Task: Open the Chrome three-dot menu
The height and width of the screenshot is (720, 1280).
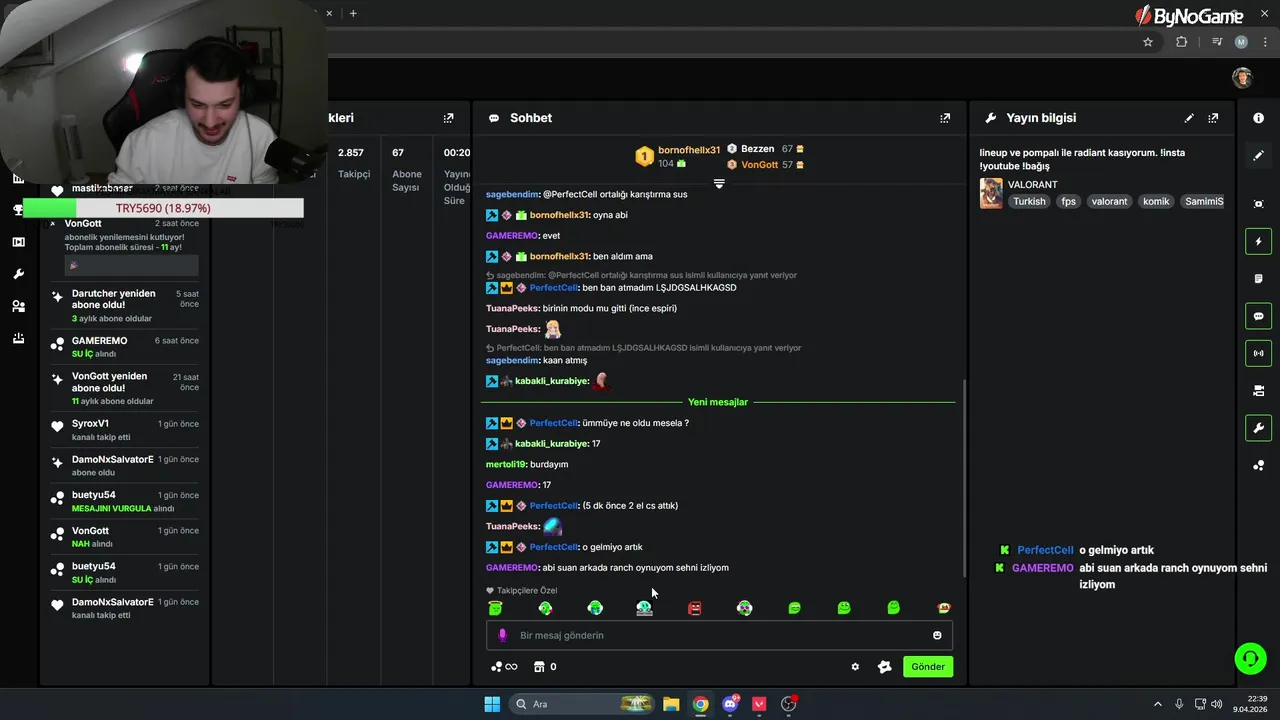Action: [1266, 42]
